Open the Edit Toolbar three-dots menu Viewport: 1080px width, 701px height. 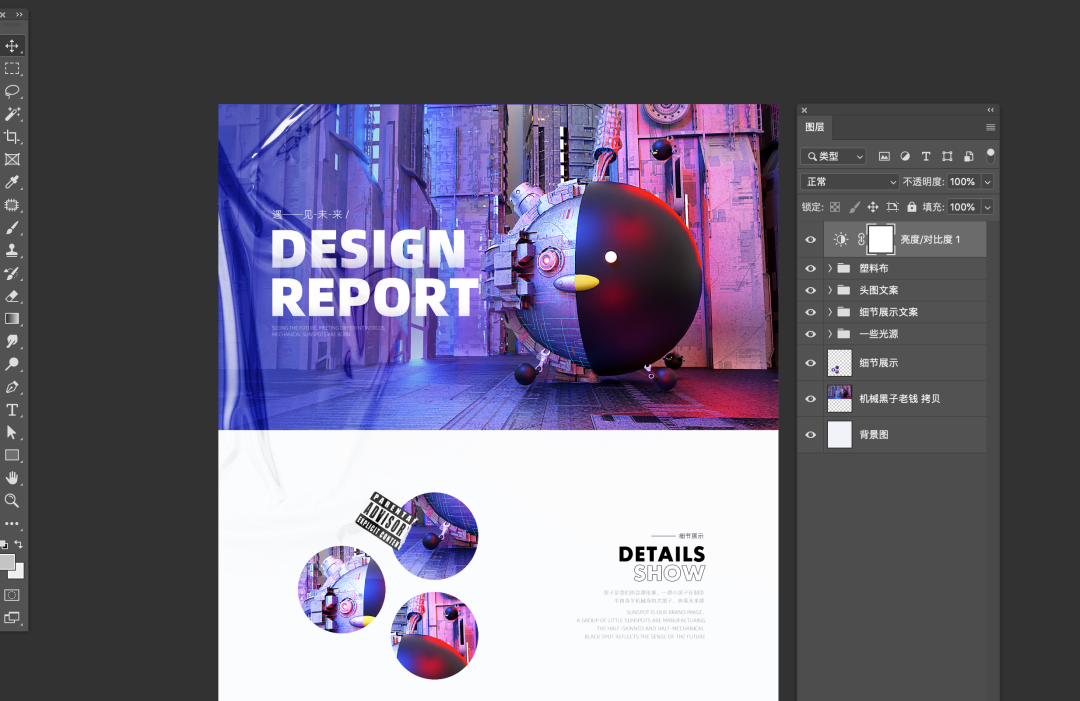tap(12, 523)
